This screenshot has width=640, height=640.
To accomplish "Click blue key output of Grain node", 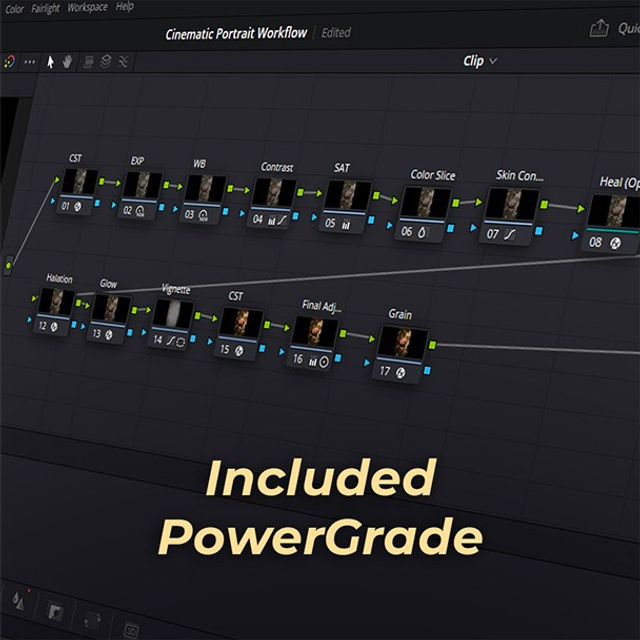I will click(427, 371).
